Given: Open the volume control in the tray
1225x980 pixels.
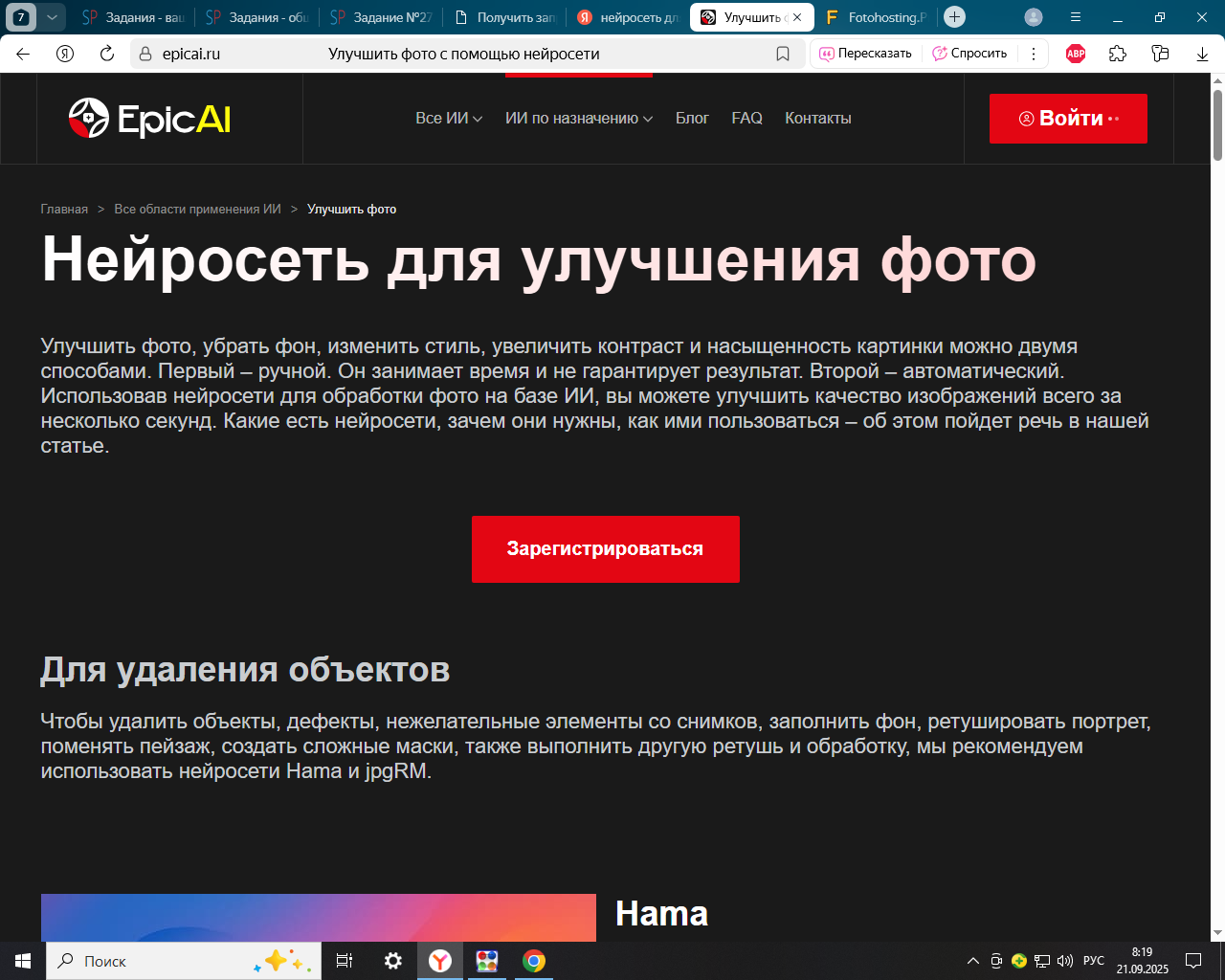Looking at the screenshot, I should click(x=1065, y=961).
